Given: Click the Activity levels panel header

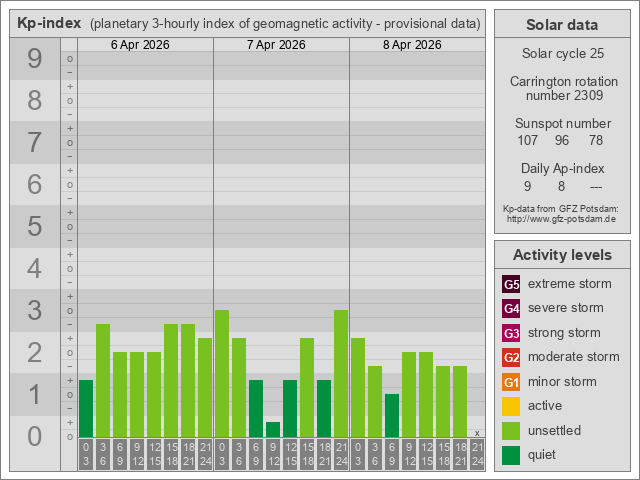Looking at the screenshot, I should 561,255.
